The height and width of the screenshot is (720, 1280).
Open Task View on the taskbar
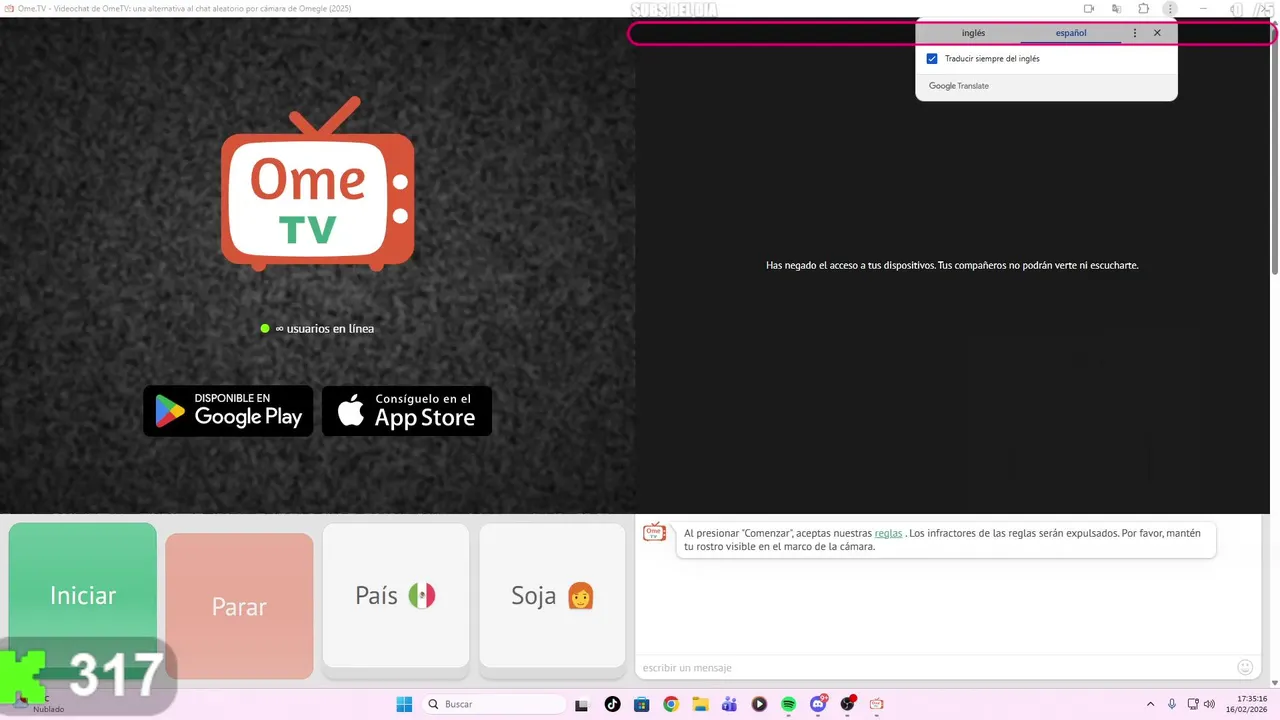[x=582, y=704]
